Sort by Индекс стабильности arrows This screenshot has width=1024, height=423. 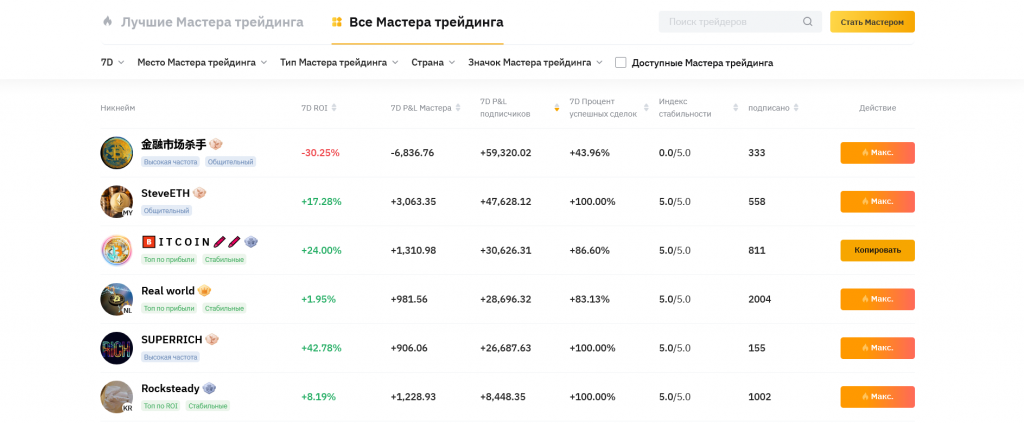[x=735, y=108]
